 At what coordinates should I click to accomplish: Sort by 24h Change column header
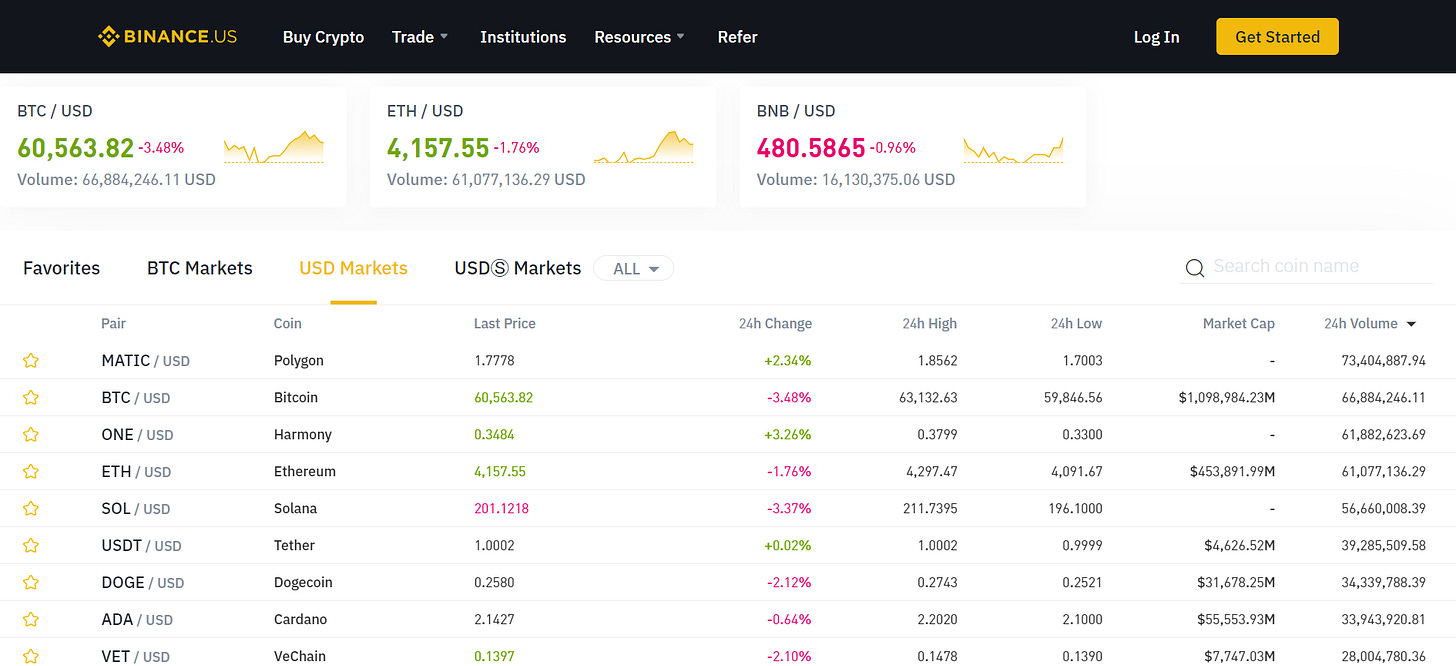pos(775,323)
